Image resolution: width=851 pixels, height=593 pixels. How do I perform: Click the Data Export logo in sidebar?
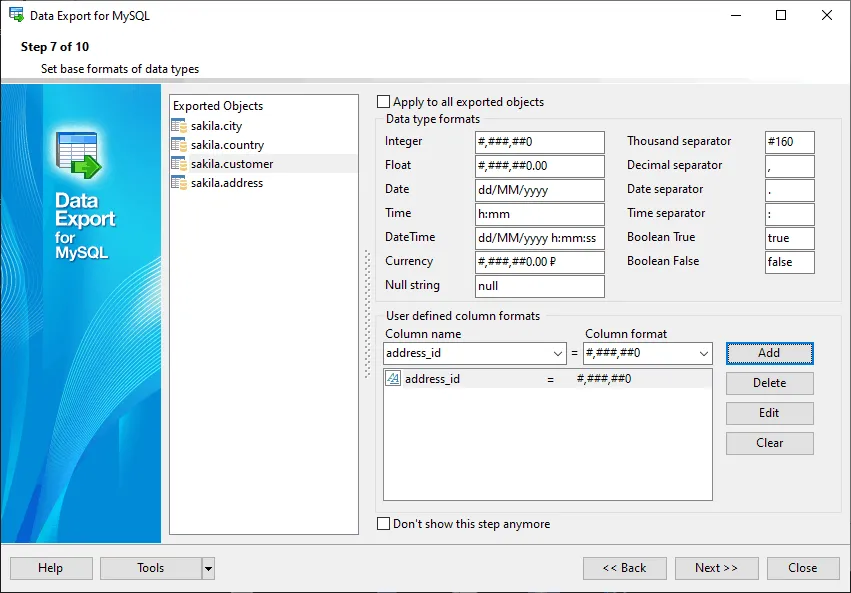pyautogui.click(x=78, y=155)
